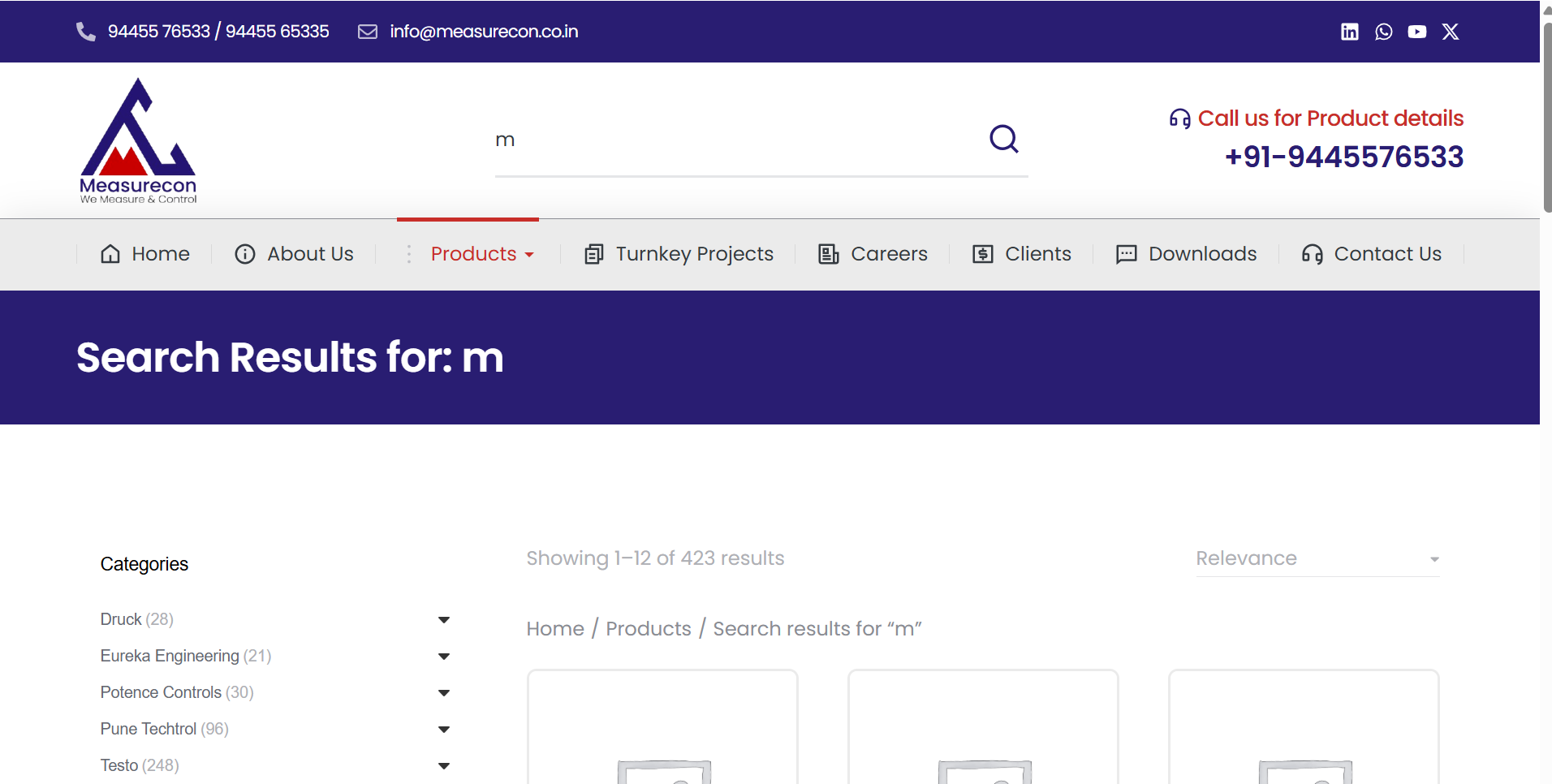
Task: Click the search input containing 'm'
Action: [x=739, y=140]
